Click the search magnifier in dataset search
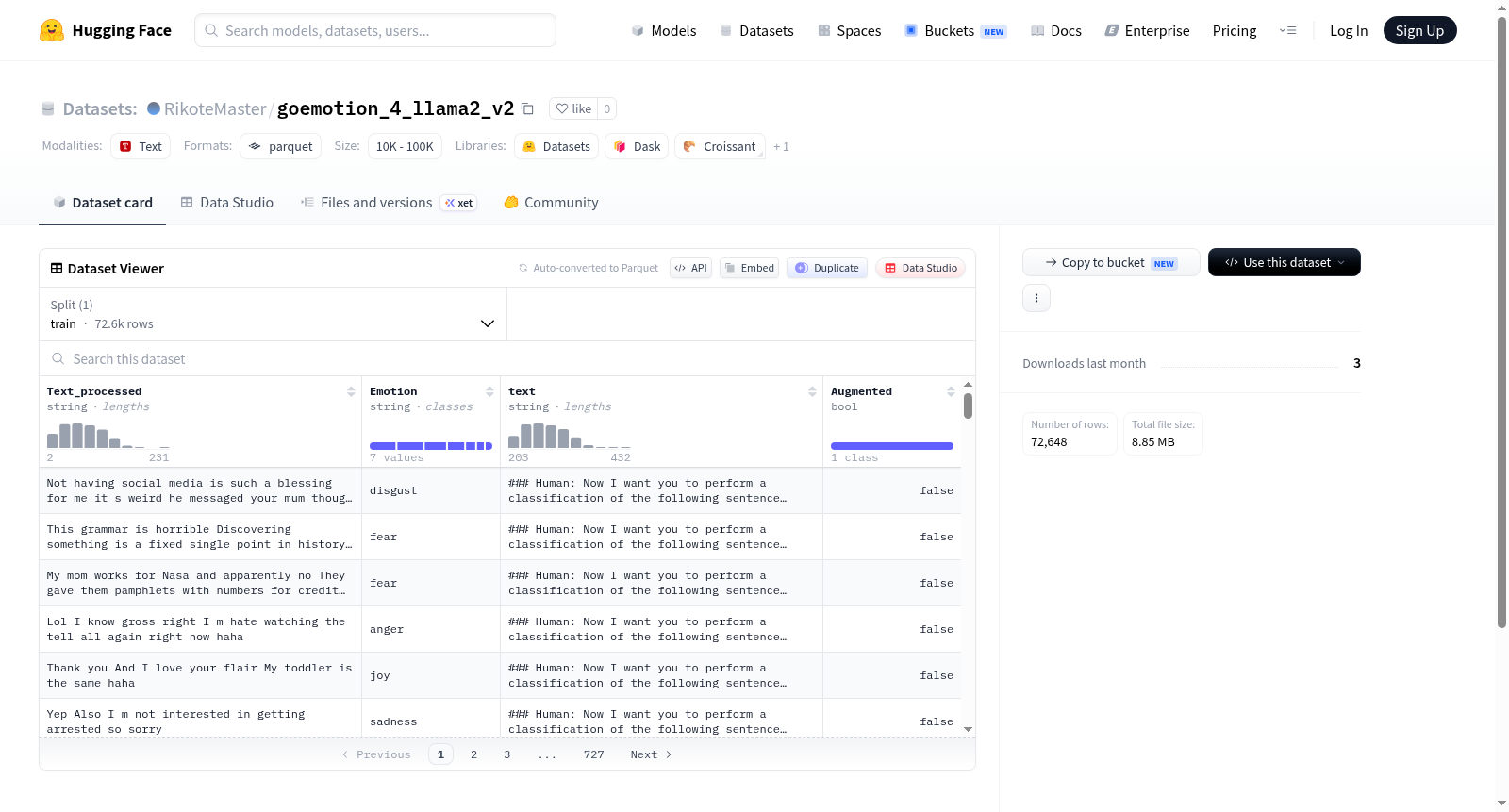 coord(58,358)
